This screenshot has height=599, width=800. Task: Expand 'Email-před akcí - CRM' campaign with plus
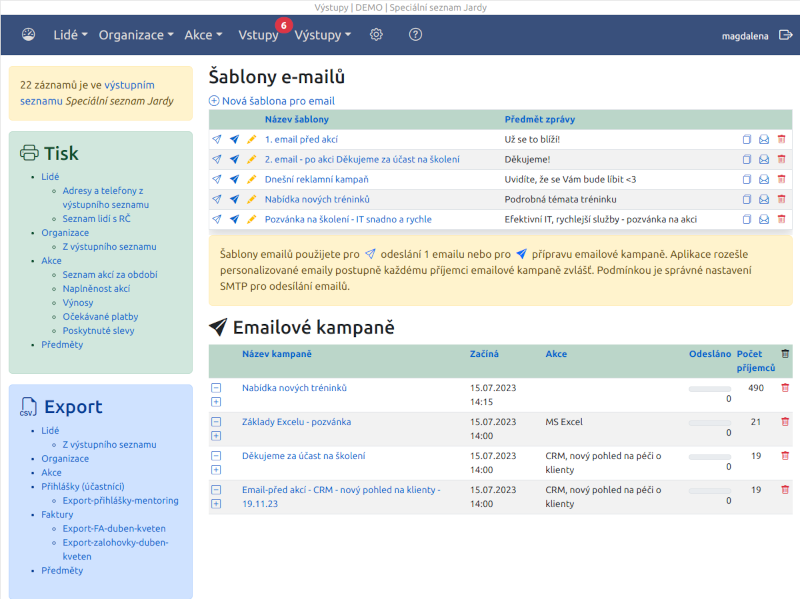216,504
